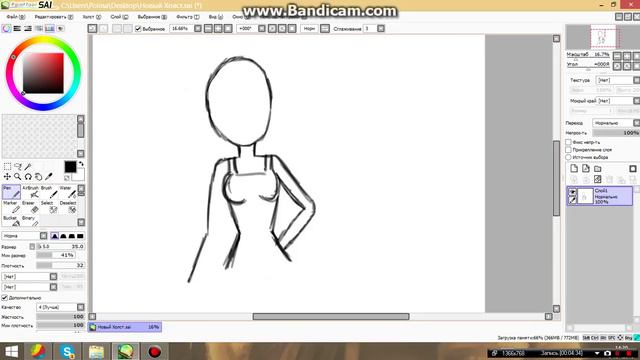
Task: Select the Marker tool
Action: click(x=11, y=207)
